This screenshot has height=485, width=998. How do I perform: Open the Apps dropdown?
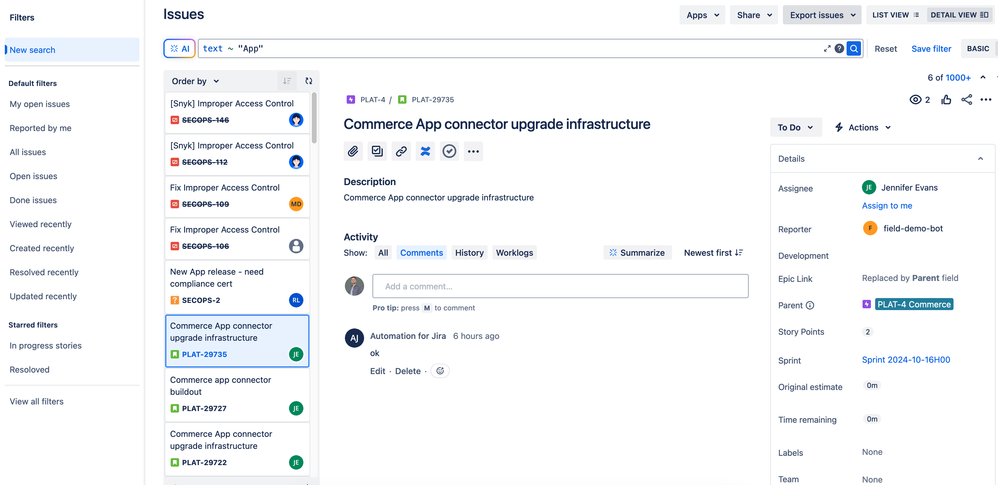703,15
